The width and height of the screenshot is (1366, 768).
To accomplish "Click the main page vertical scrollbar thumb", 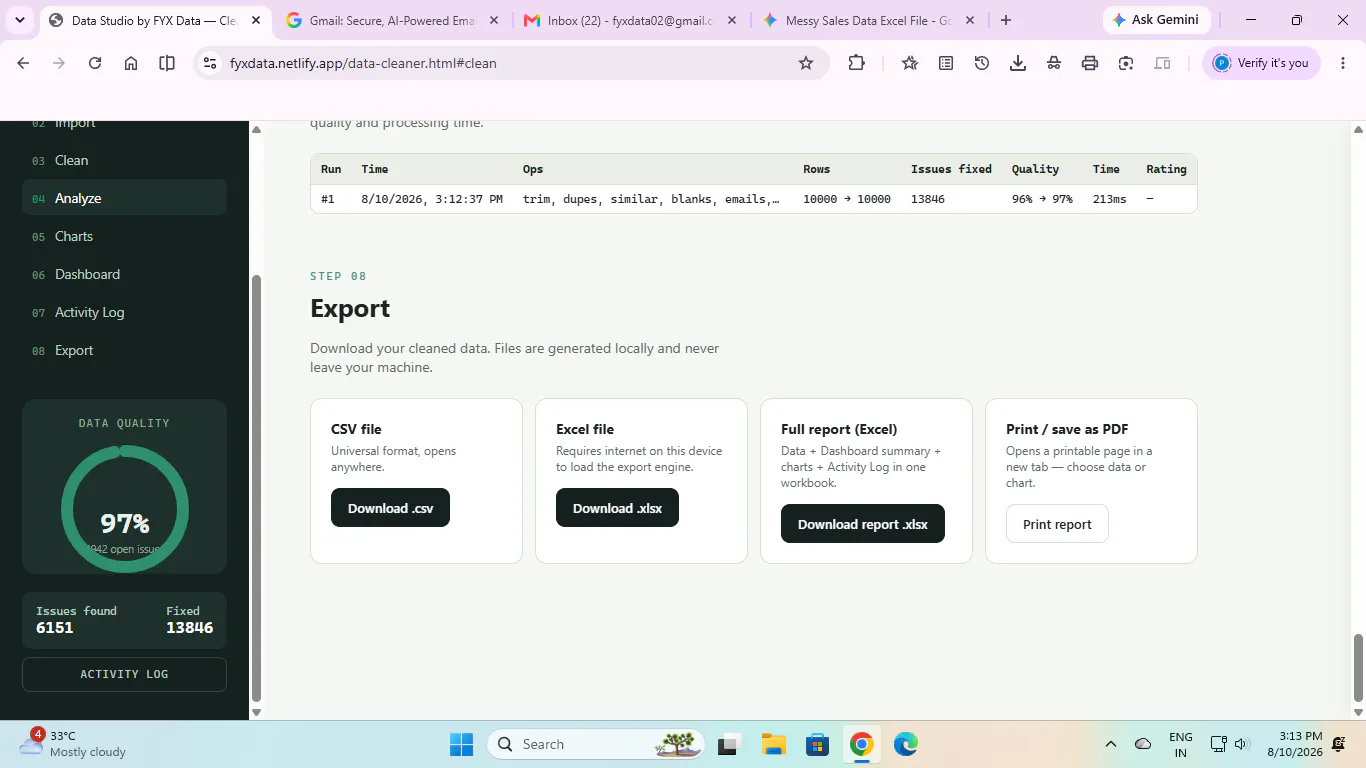I will (1358, 668).
